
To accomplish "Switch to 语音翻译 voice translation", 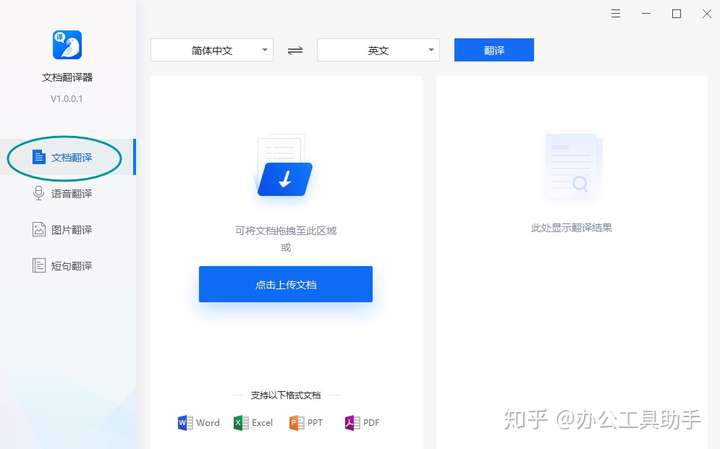I will (68, 193).
